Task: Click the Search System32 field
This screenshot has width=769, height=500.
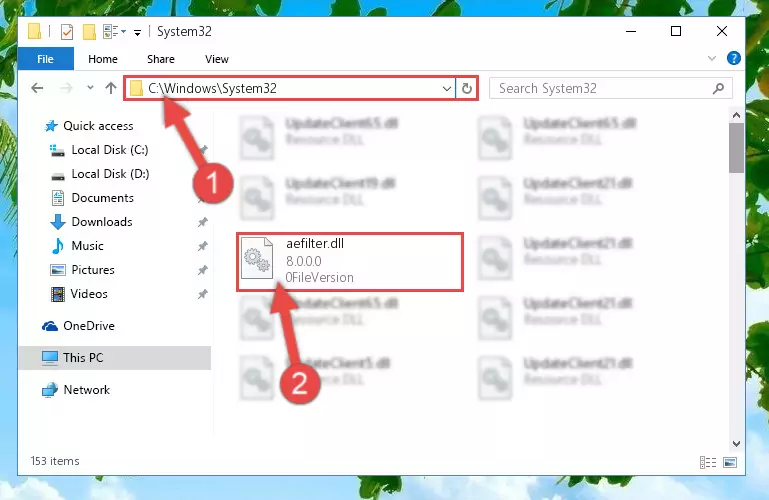Action: point(611,88)
